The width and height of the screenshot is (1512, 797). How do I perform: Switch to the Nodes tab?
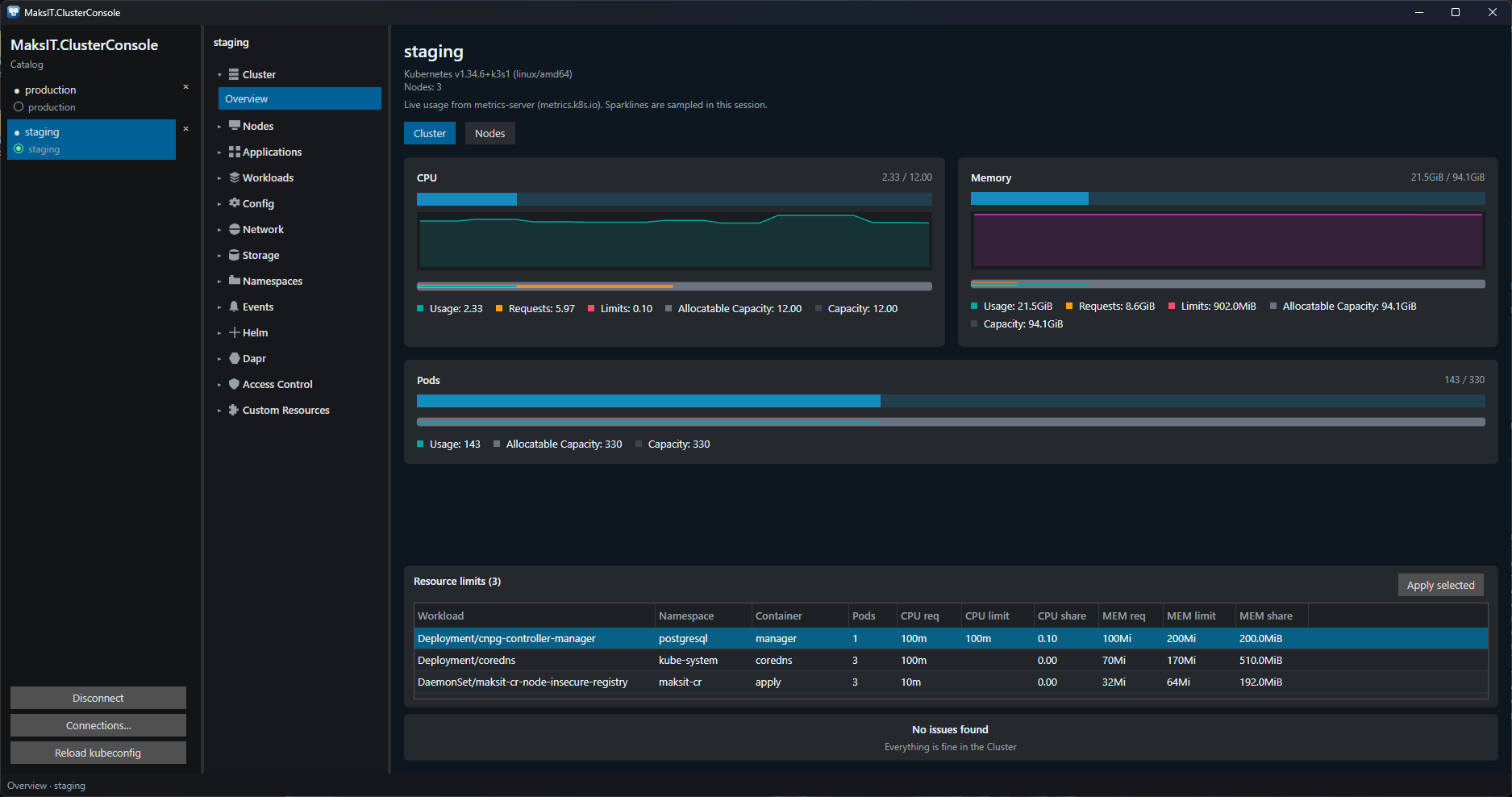tap(489, 133)
